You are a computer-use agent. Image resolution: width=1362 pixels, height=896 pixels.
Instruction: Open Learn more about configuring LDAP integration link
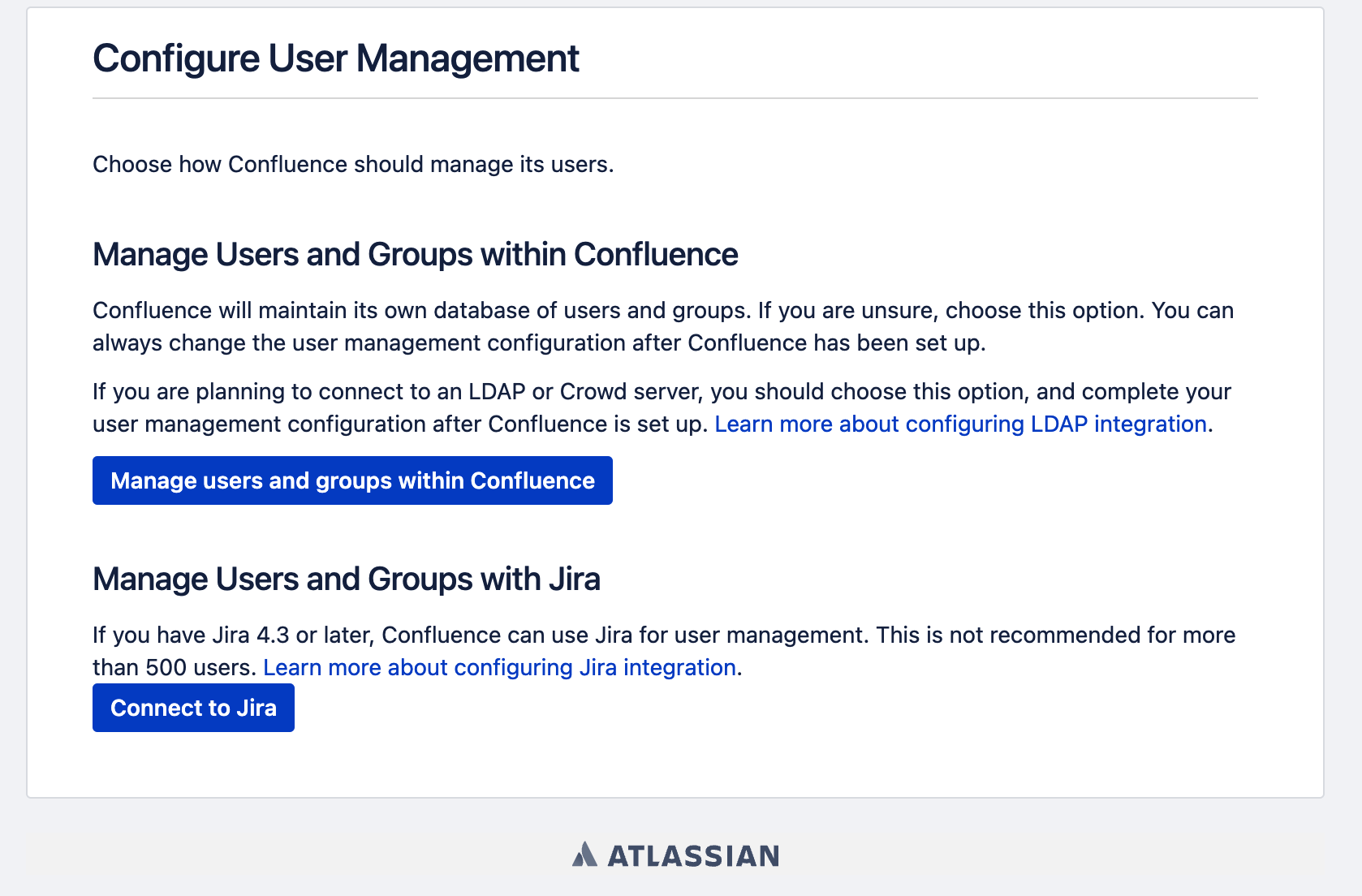pos(960,424)
